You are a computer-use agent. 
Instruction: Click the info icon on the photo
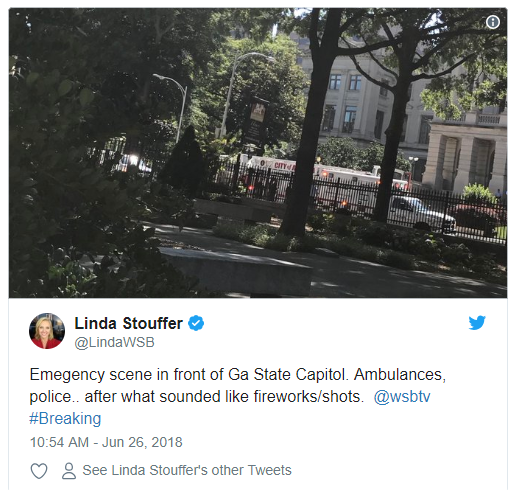(x=493, y=22)
